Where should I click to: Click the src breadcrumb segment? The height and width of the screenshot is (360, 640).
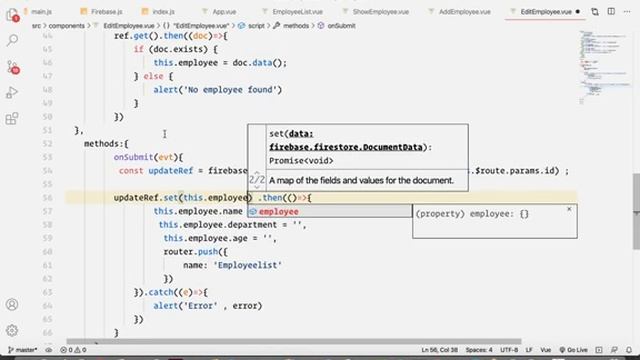tap(36, 26)
